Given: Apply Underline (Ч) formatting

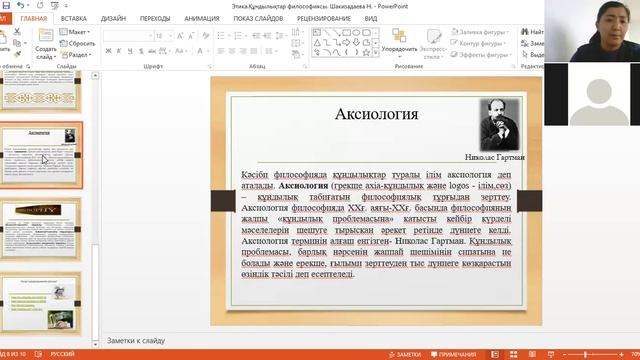Looking at the screenshot, I should (130, 51).
